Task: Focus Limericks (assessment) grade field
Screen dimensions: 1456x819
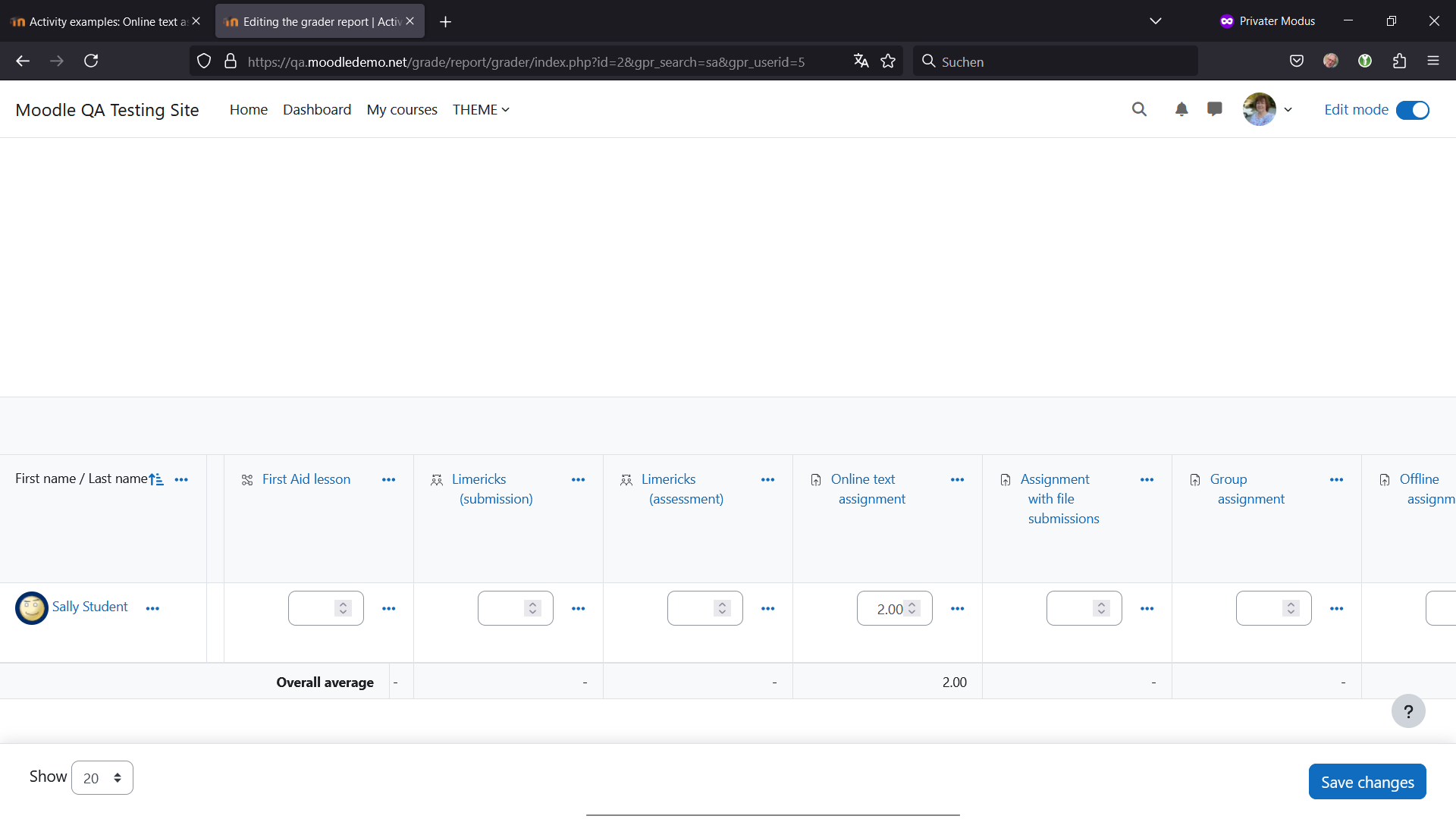Action: [705, 608]
